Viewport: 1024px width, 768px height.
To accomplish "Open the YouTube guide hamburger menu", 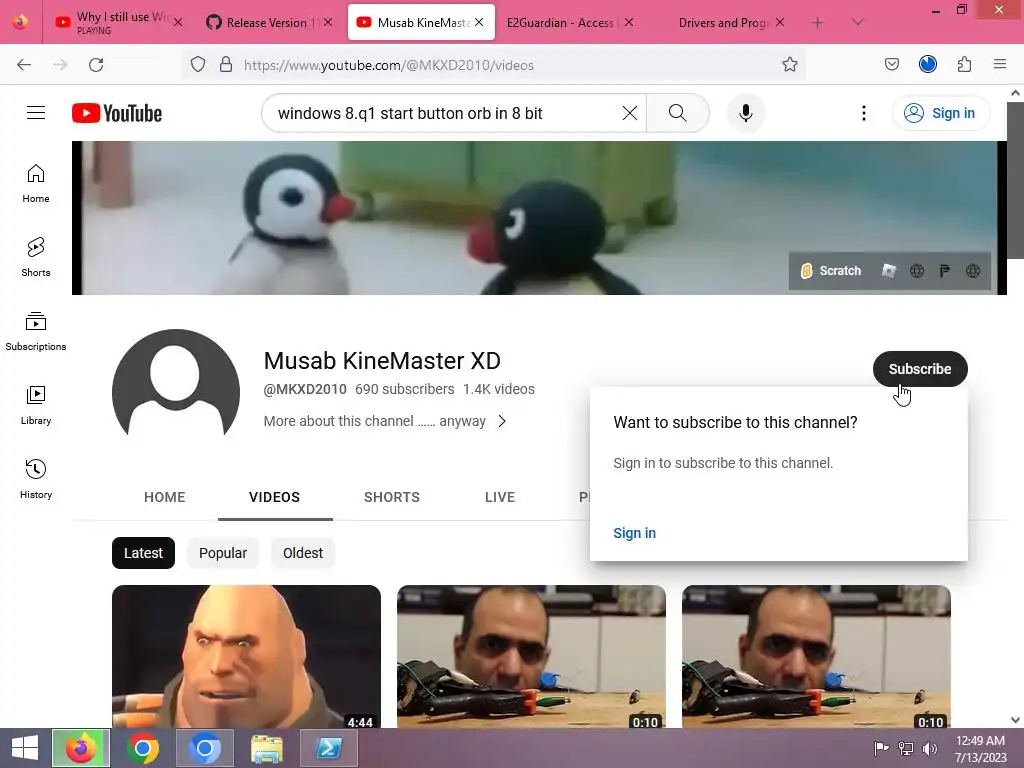I will coord(36,113).
